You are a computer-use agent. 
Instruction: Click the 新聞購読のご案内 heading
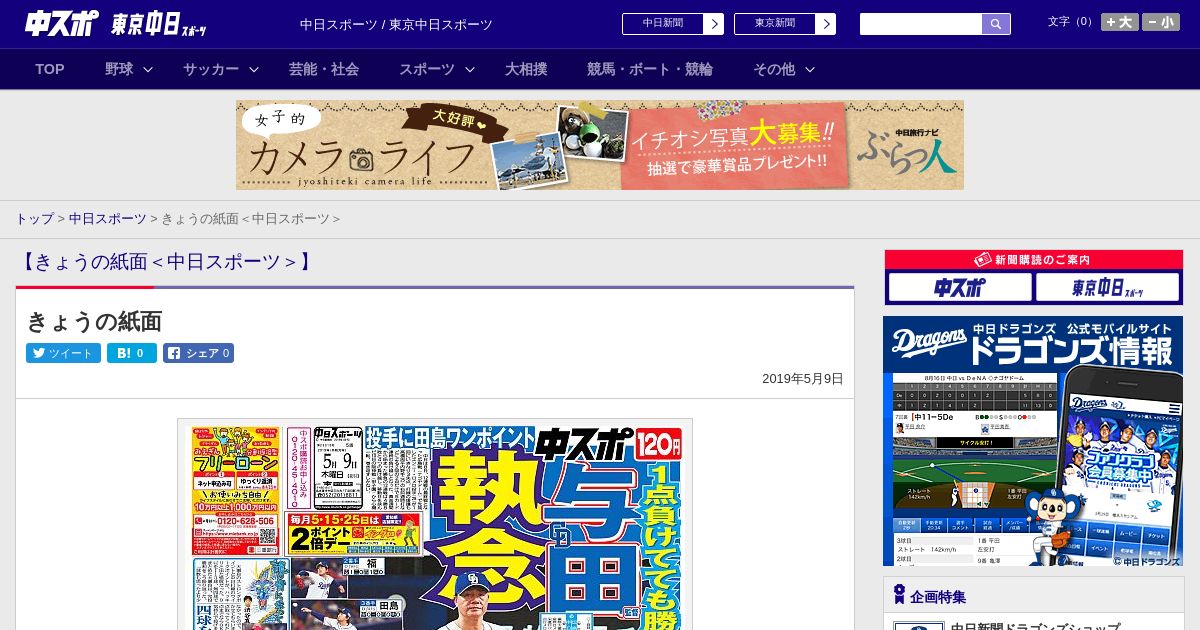pos(1034,260)
